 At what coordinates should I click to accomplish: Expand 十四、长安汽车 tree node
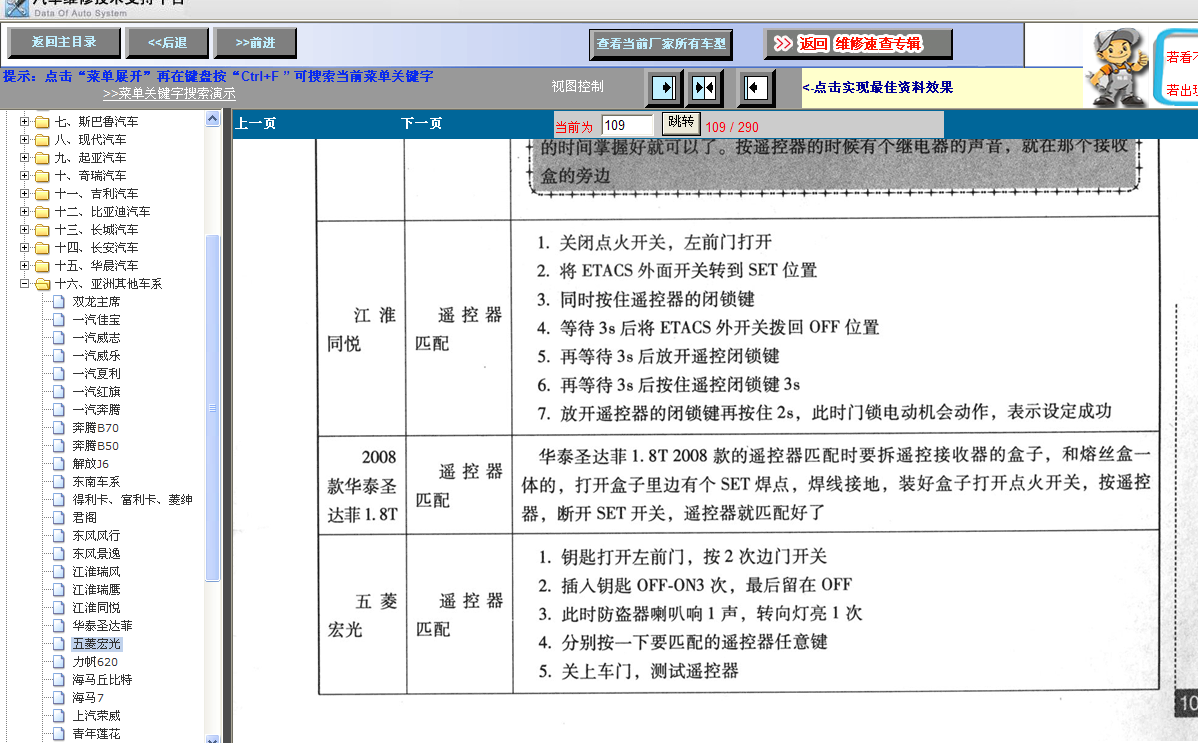pos(24,248)
